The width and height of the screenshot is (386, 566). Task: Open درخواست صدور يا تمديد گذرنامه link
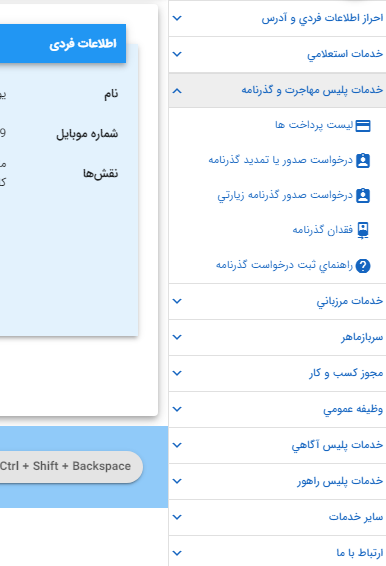tap(280, 160)
